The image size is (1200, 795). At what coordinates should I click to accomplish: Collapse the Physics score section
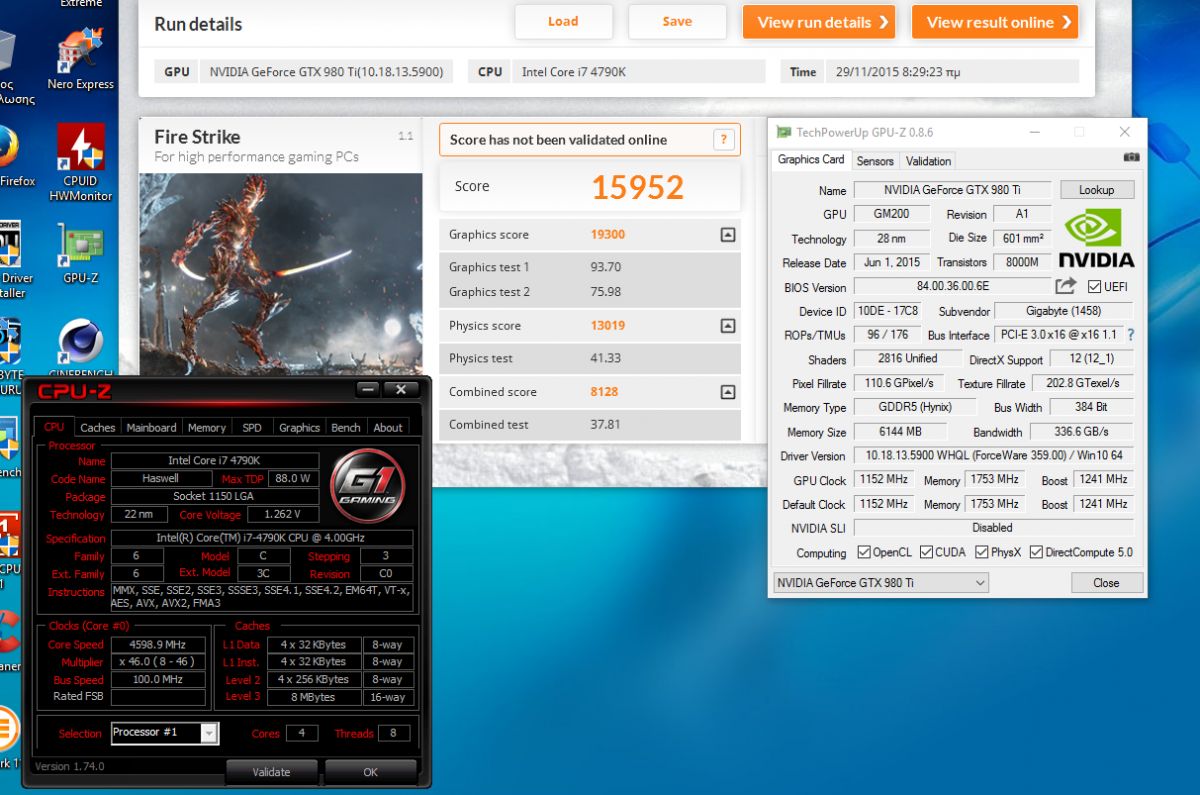point(728,325)
